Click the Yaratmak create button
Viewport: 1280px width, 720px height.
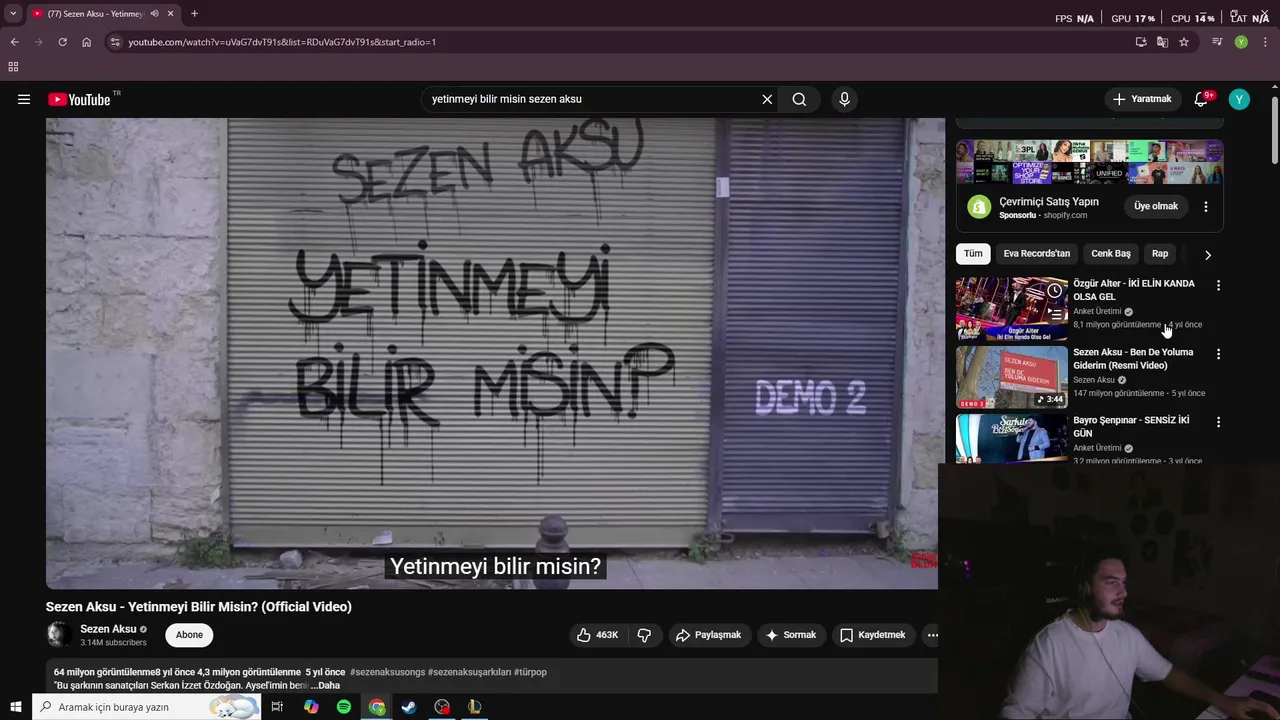coord(1142,99)
